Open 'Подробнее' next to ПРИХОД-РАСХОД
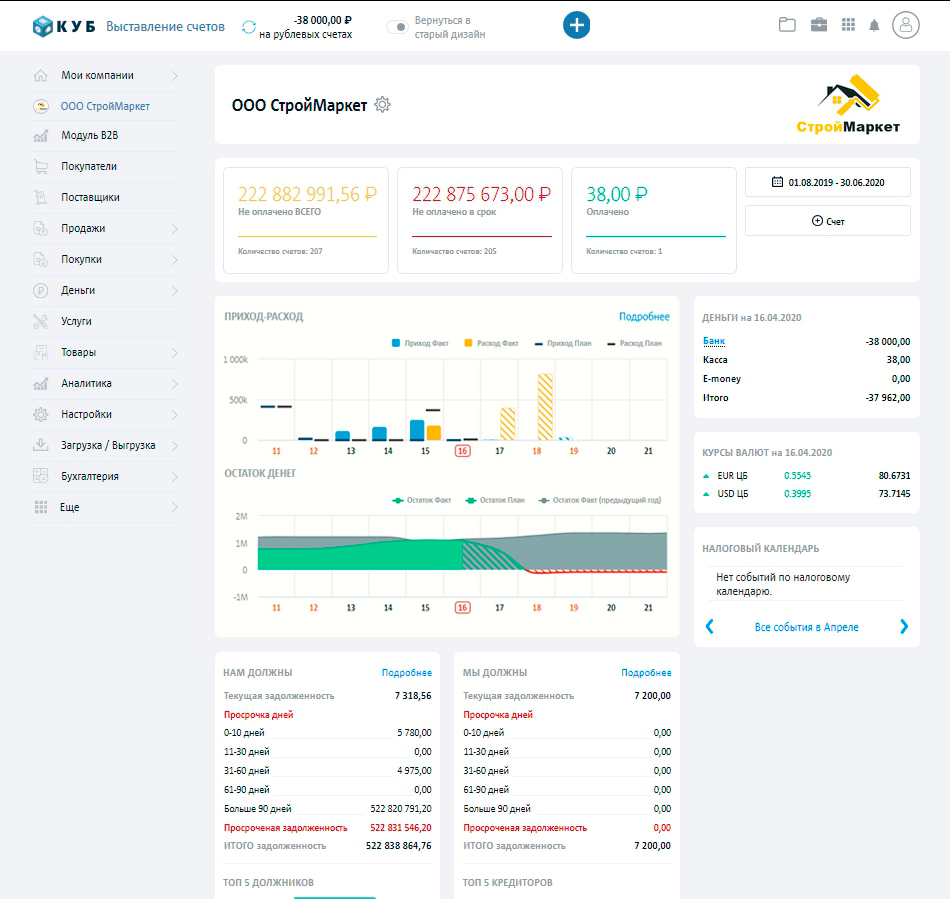The width and height of the screenshot is (950, 899). point(645,315)
